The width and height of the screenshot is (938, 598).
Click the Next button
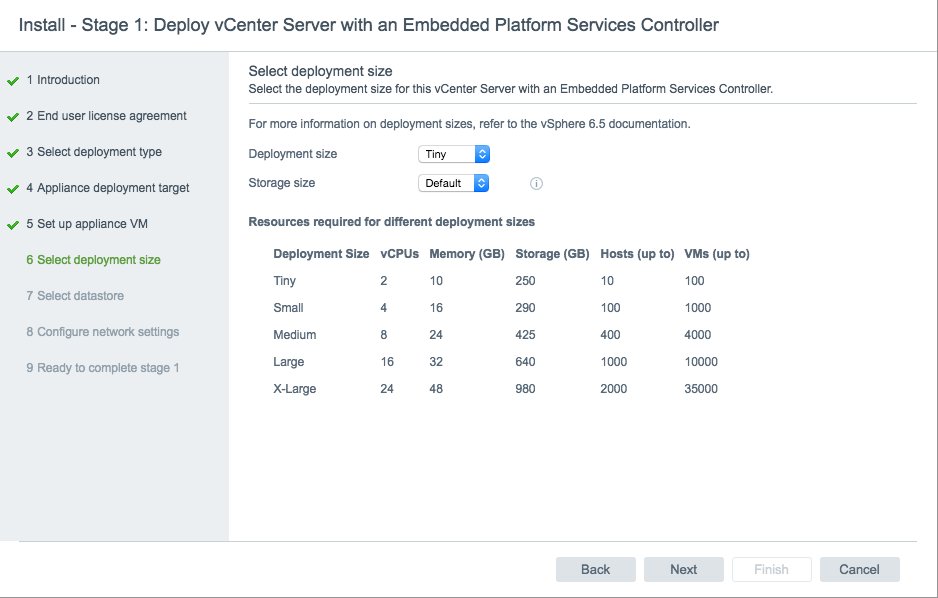(x=683, y=569)
